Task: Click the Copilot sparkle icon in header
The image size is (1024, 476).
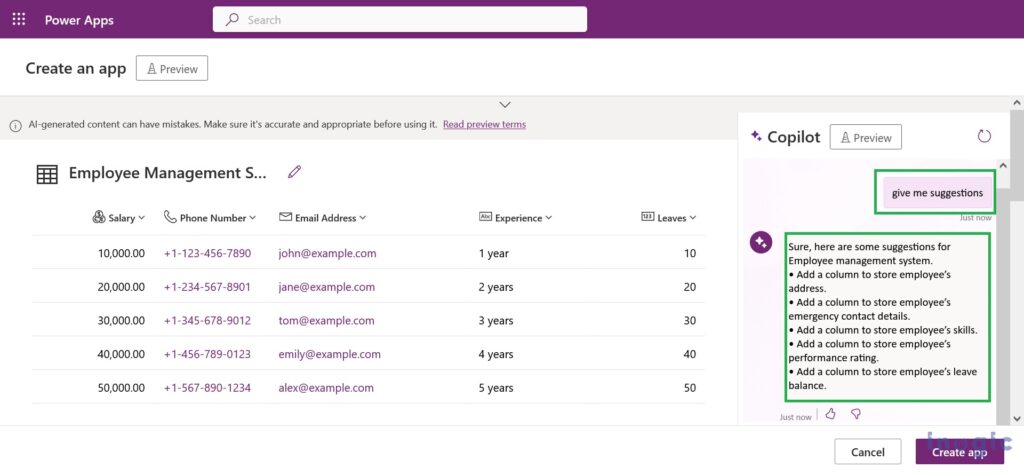Action: point(756,136)
